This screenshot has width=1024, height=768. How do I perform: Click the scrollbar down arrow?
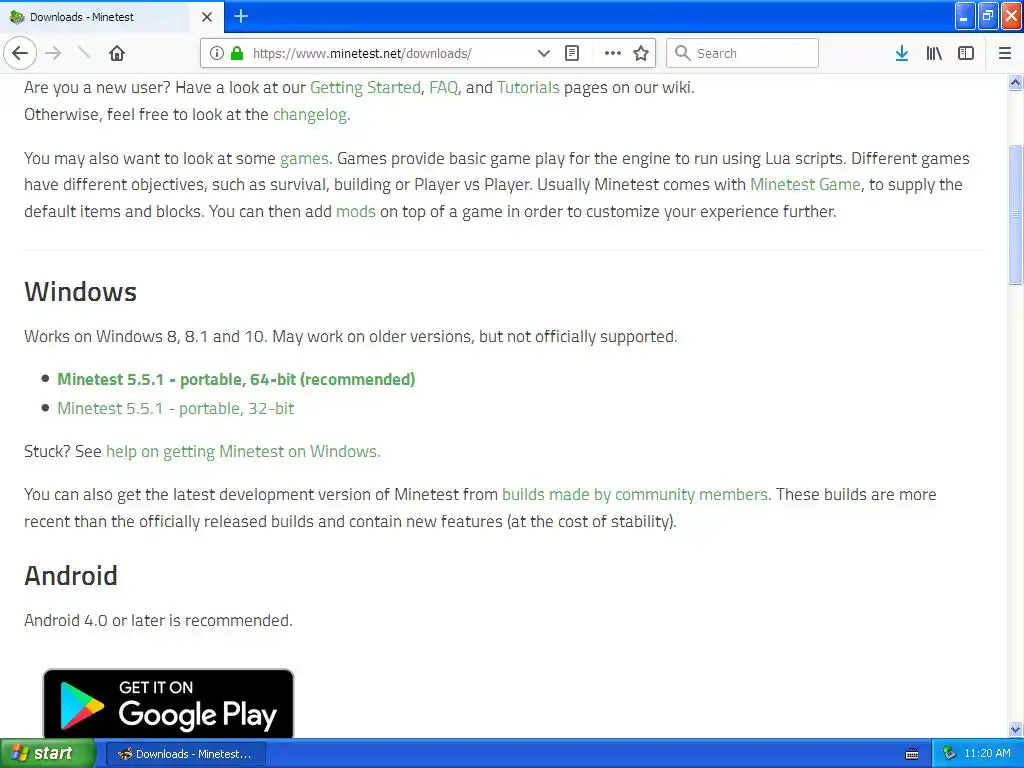[1015, 730]
